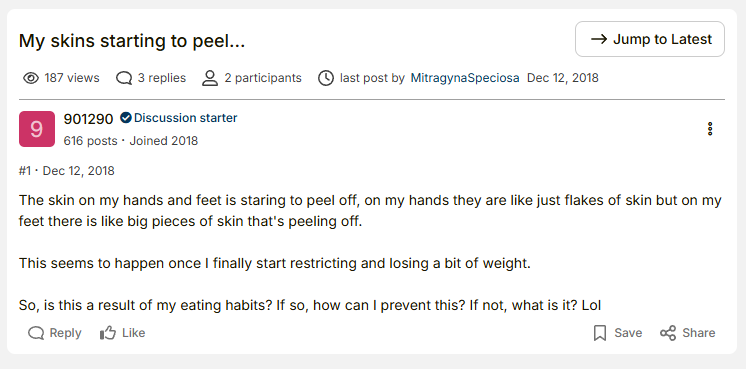Open user 901290's profile name

click(88, 119)
